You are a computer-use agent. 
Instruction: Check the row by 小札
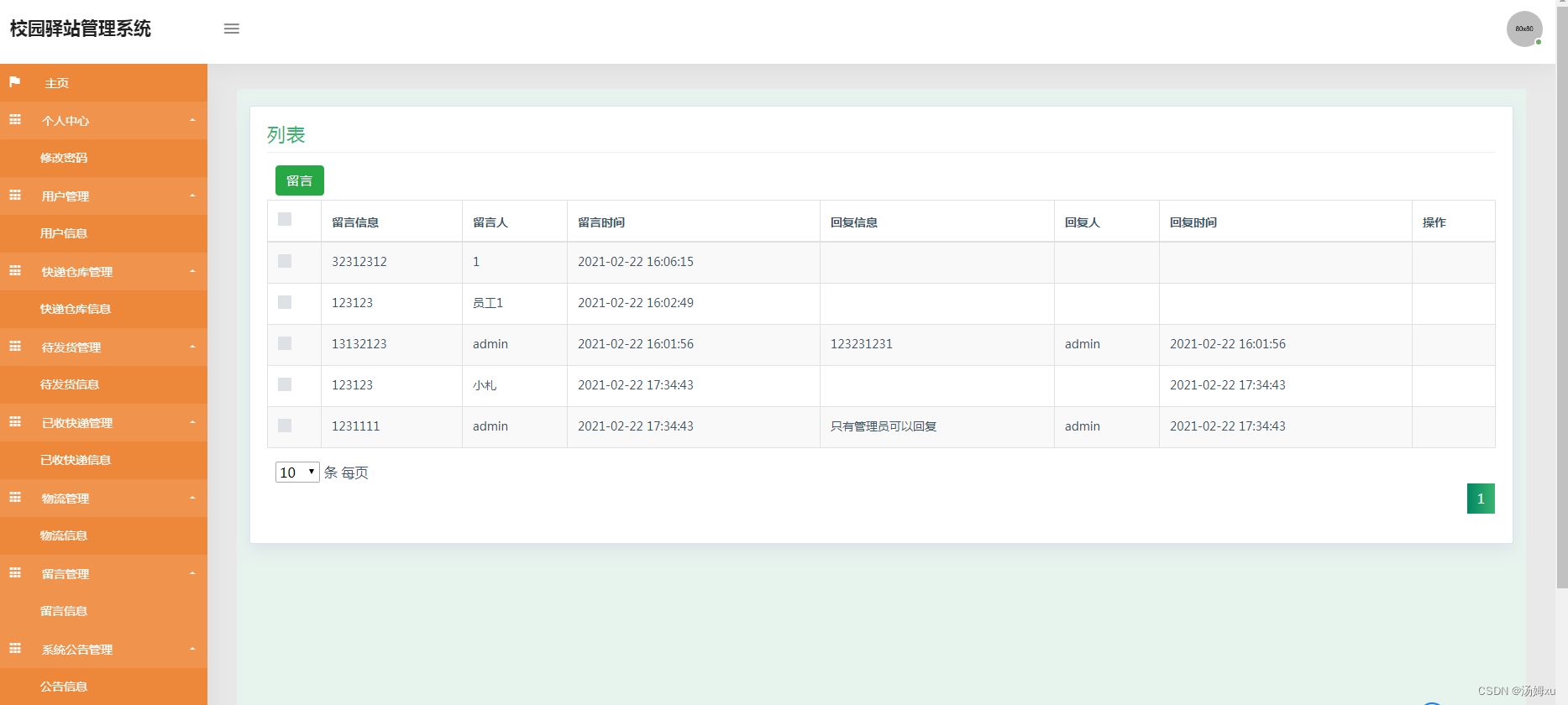[x=285, y=384]
